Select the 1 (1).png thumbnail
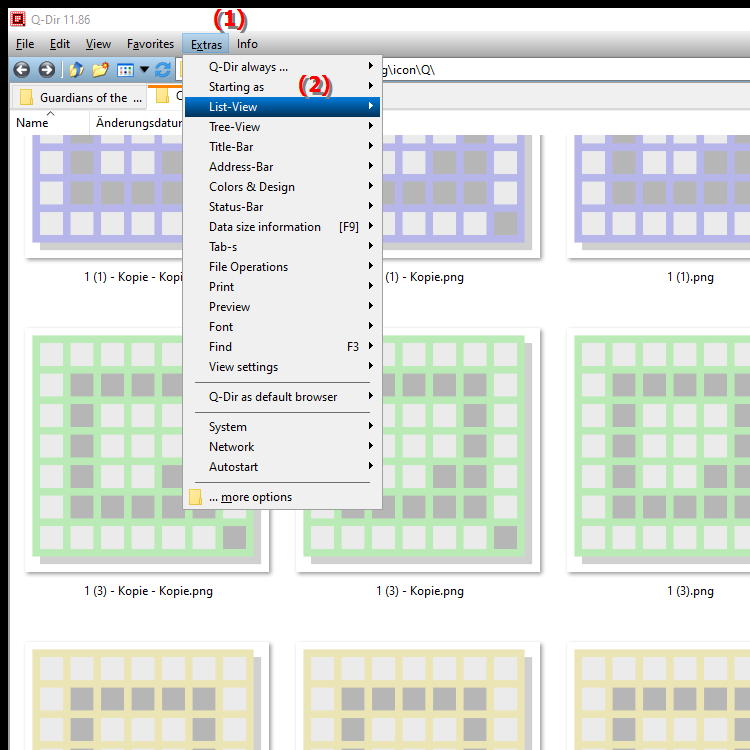Screen dimensions: 750x750 tap(658, 196)
